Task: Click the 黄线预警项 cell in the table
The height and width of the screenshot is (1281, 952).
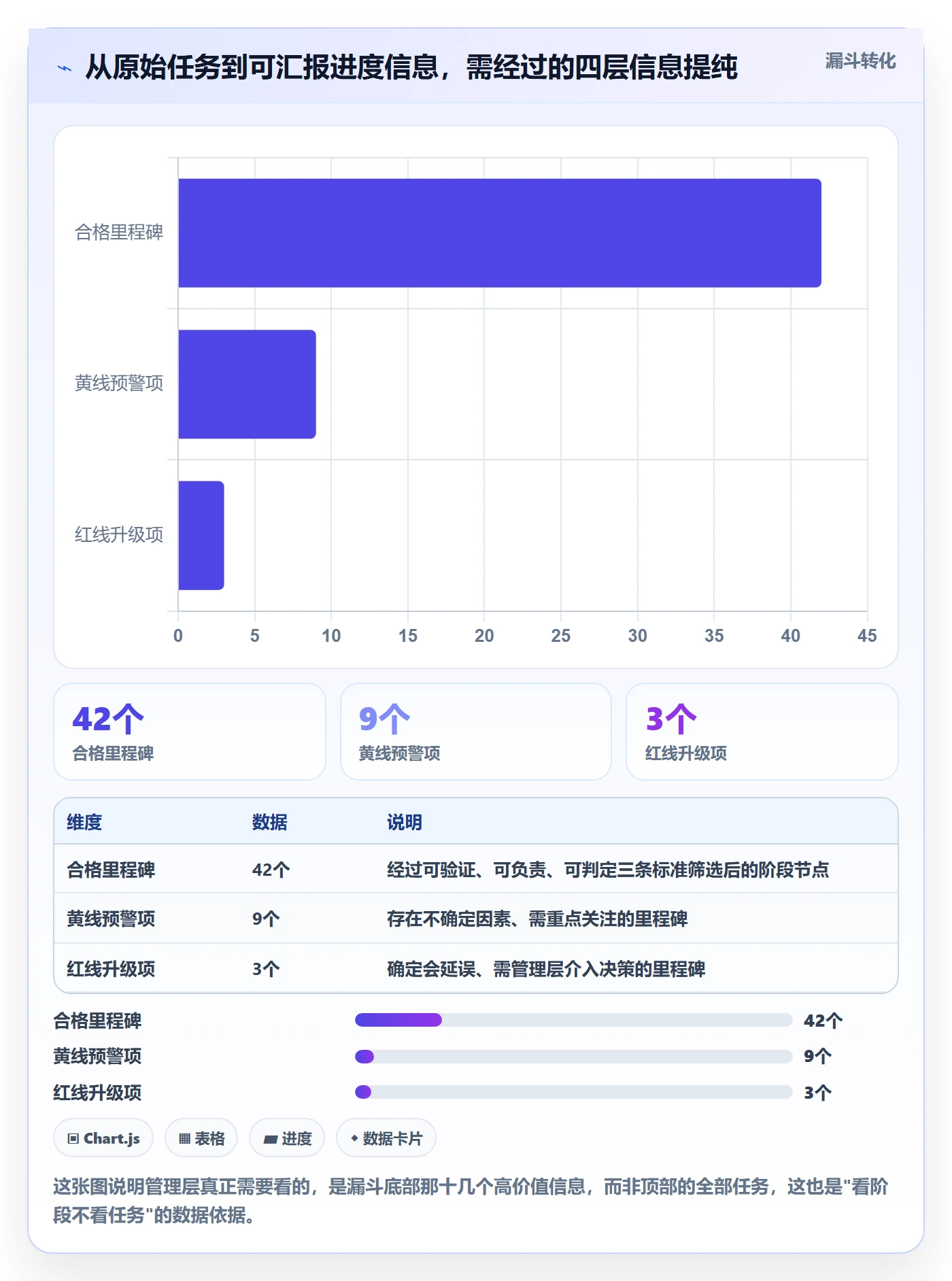Action: click(x=111, y=919)
